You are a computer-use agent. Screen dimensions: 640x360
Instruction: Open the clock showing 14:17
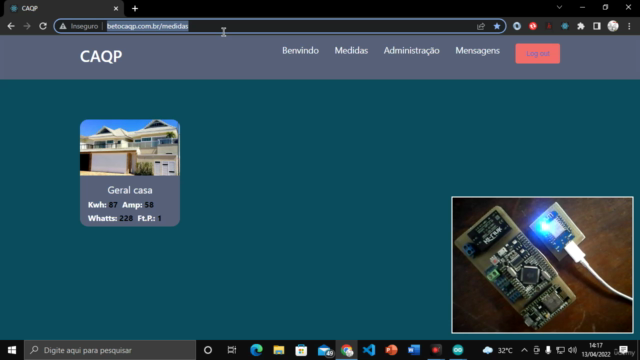pos(596,350)
